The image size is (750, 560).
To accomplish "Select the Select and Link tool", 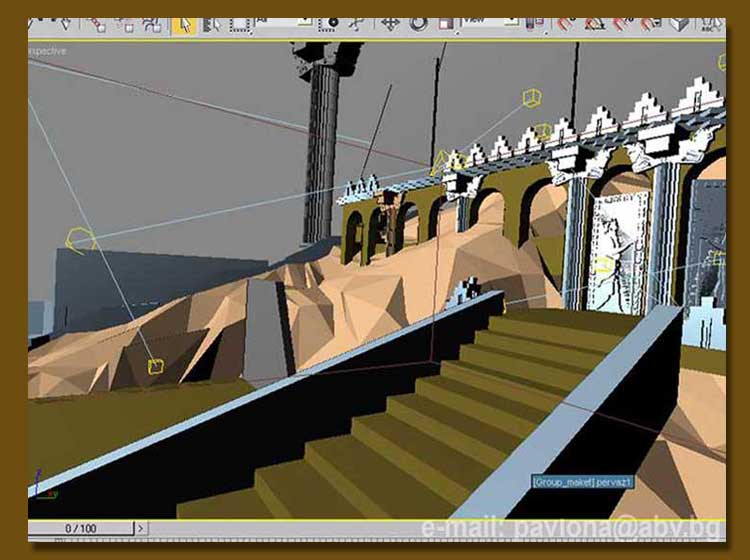I will (x=97, y=25).
